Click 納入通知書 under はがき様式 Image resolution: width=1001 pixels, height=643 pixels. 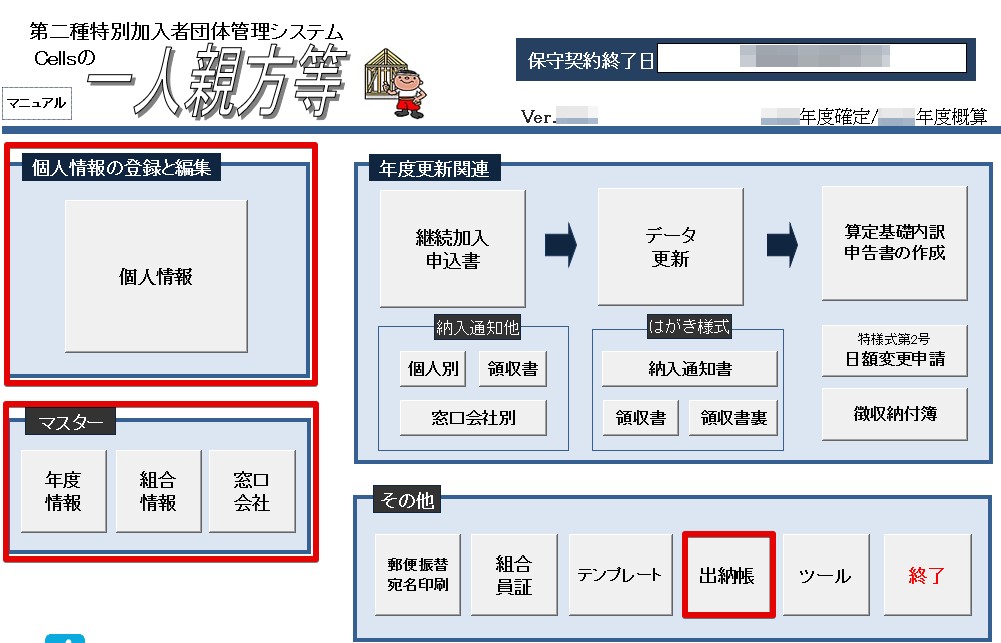[688, 368]
